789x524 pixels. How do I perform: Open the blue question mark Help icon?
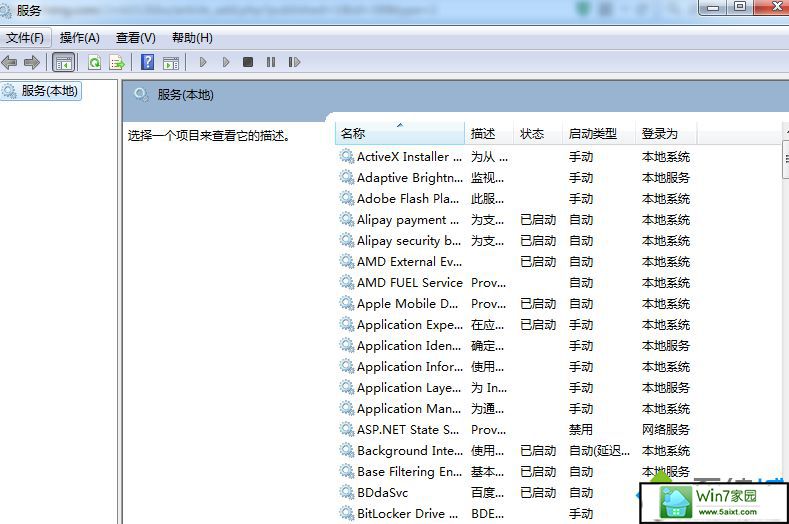(147, 62)
